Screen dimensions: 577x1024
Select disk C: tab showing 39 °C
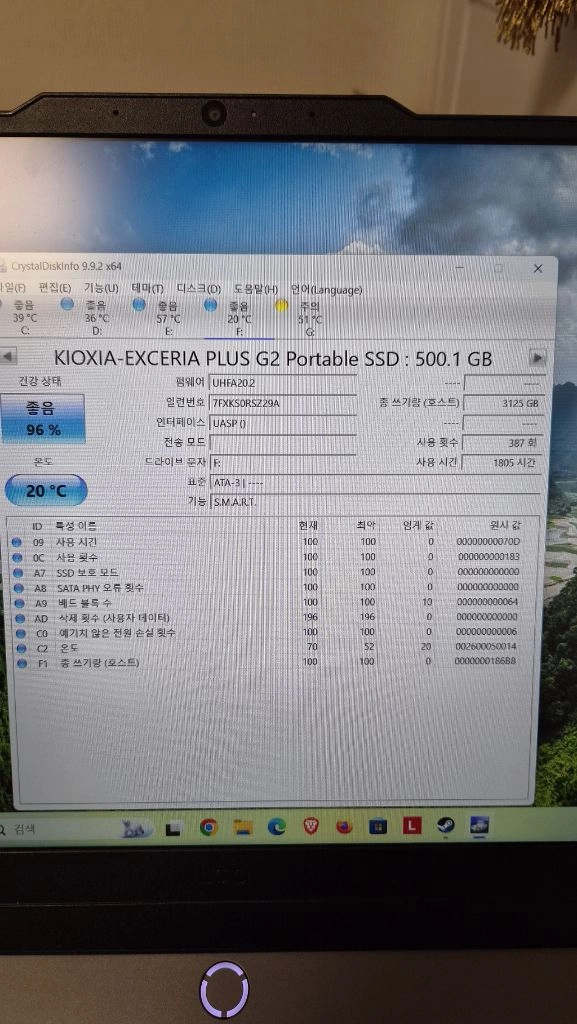(25, 317)
